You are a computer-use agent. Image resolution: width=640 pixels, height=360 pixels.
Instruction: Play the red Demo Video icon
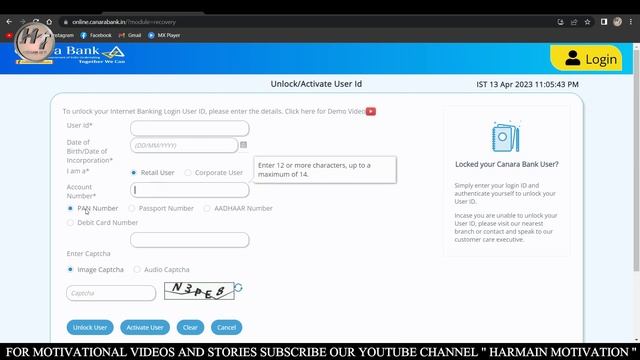click(371, 111)
